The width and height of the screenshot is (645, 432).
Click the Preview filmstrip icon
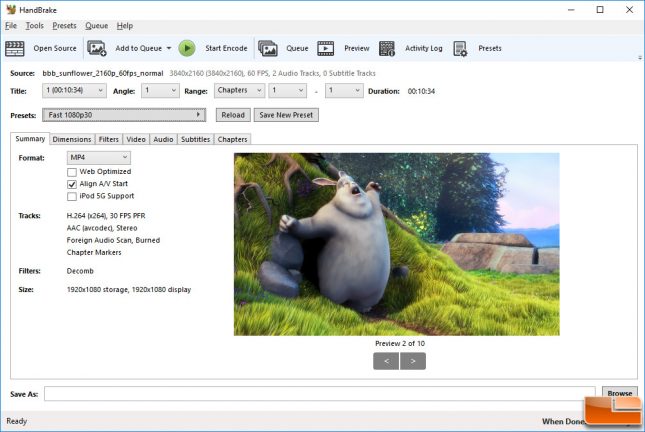[325, 49]
